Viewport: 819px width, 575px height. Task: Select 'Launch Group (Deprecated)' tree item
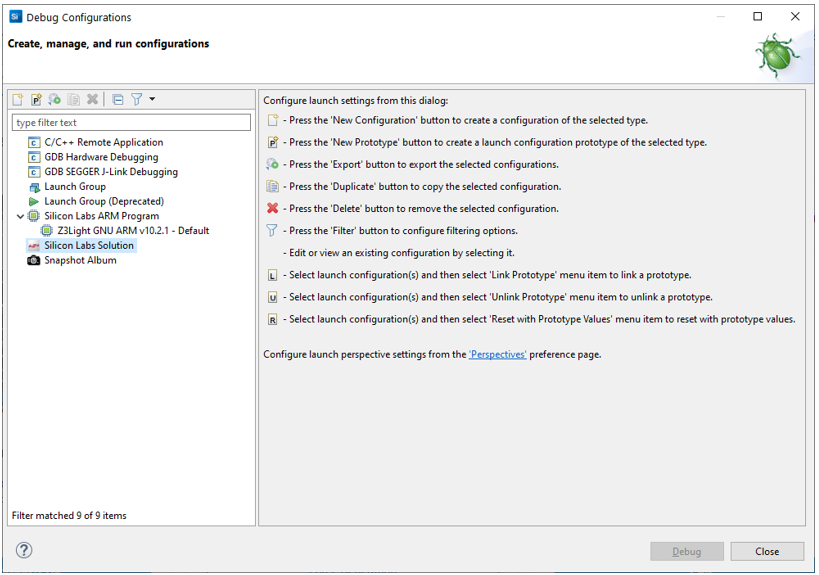tap(104, 202)
